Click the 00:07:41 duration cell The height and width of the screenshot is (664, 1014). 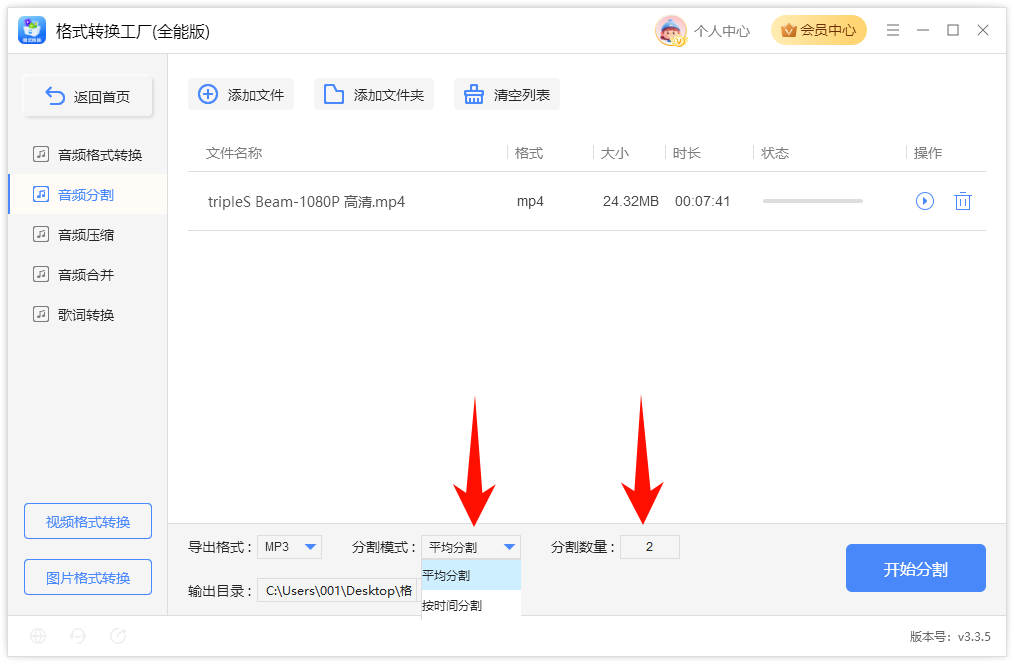[702, 201]
